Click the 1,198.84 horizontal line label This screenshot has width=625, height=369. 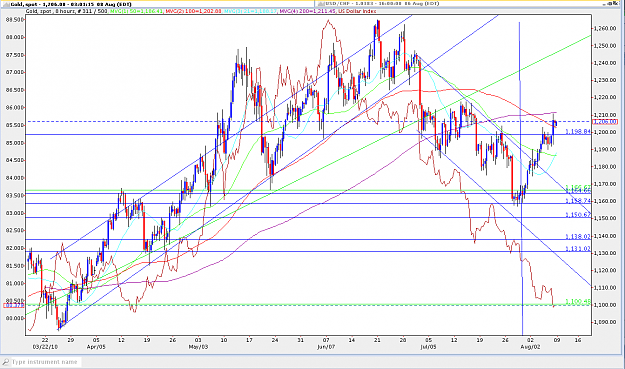click(578, 131)
